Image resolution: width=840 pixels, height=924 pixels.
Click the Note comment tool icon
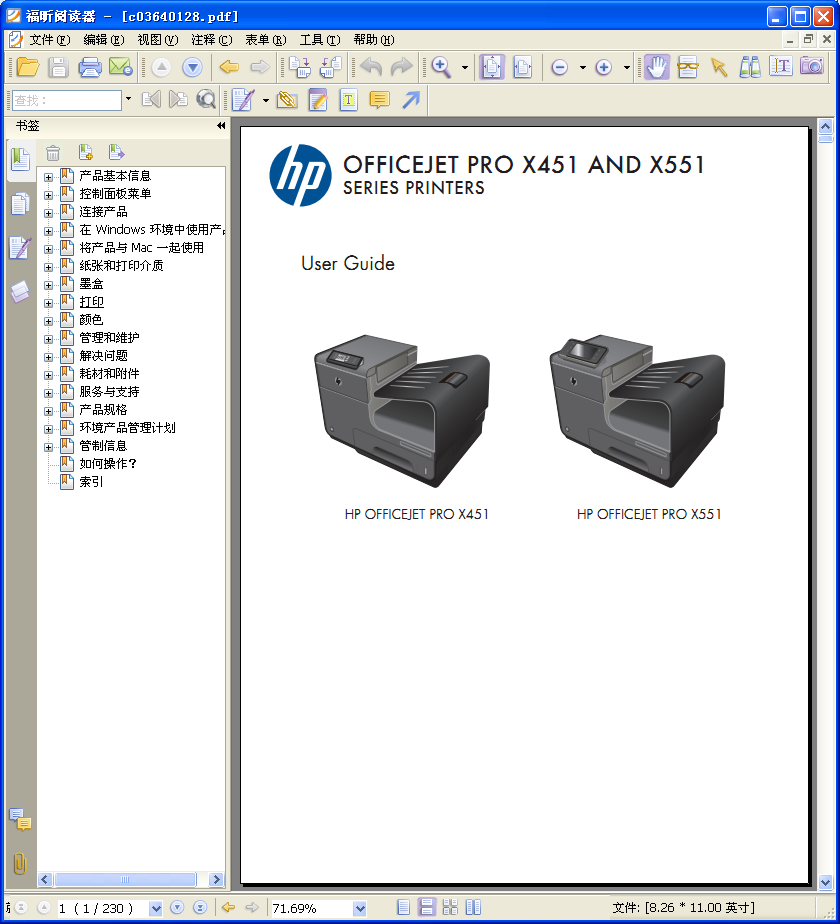pyautogui.click(x=379, y=100)
